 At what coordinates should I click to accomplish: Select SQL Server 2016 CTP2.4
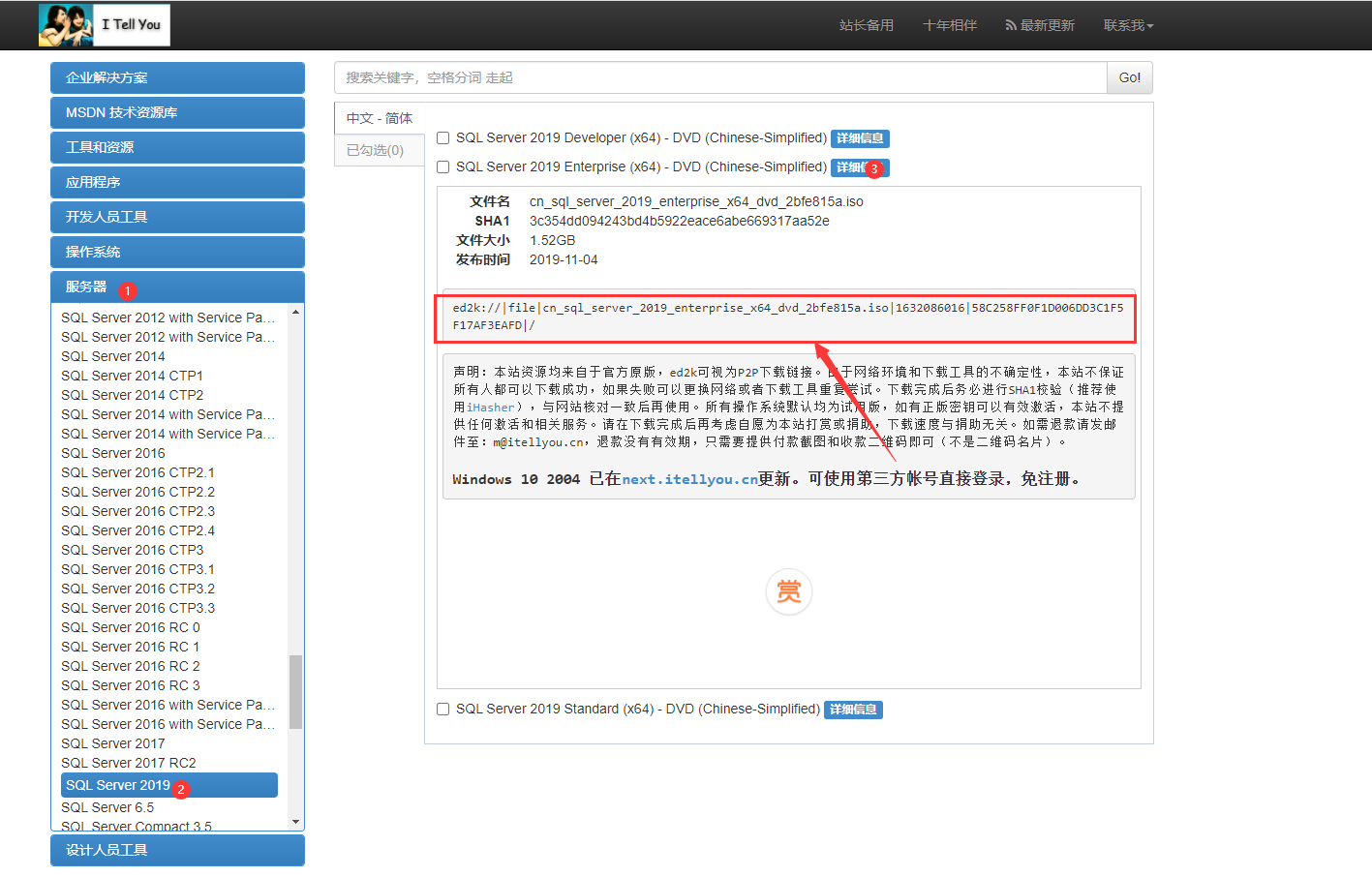coord(138,530)
